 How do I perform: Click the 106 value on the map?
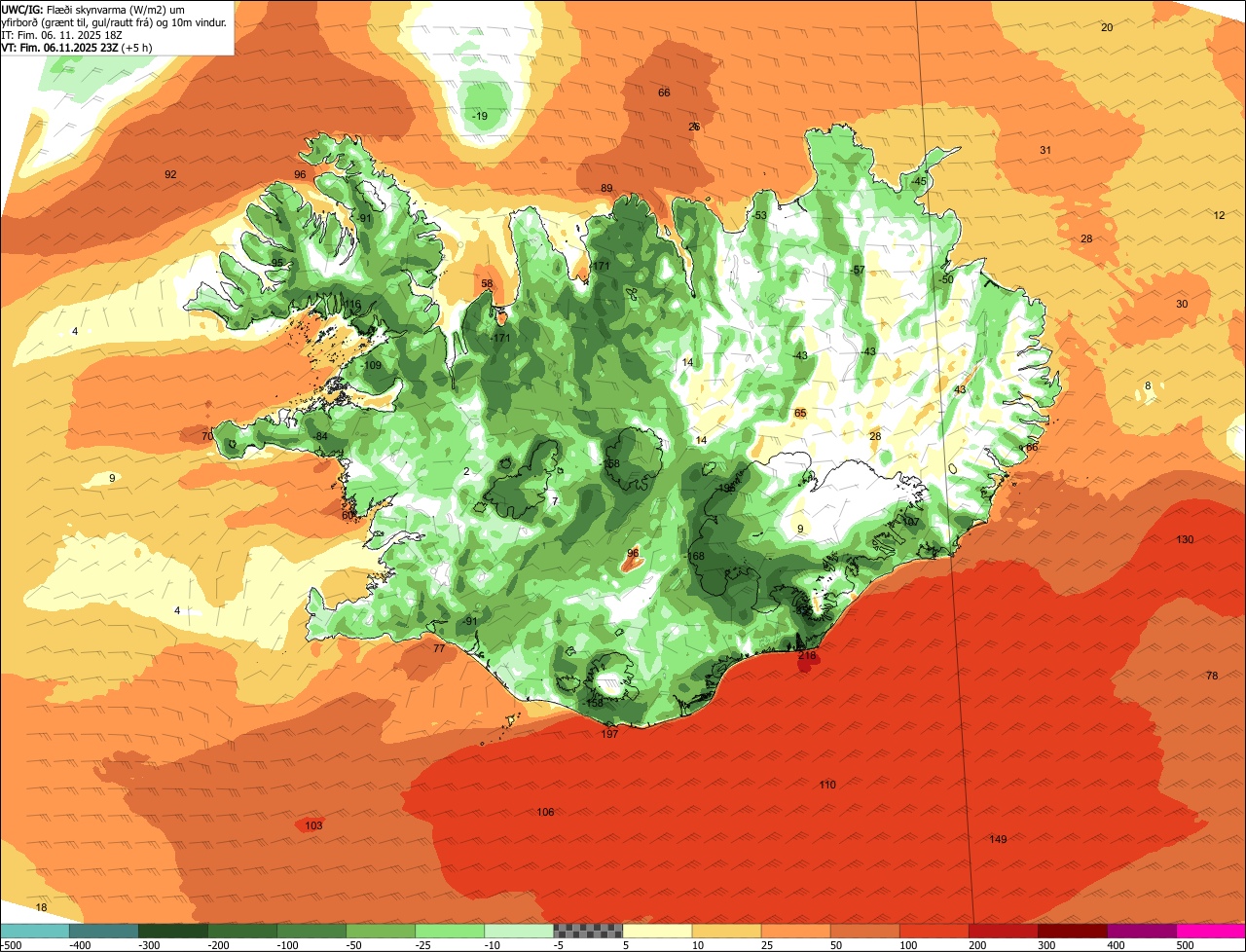[545, 812]
